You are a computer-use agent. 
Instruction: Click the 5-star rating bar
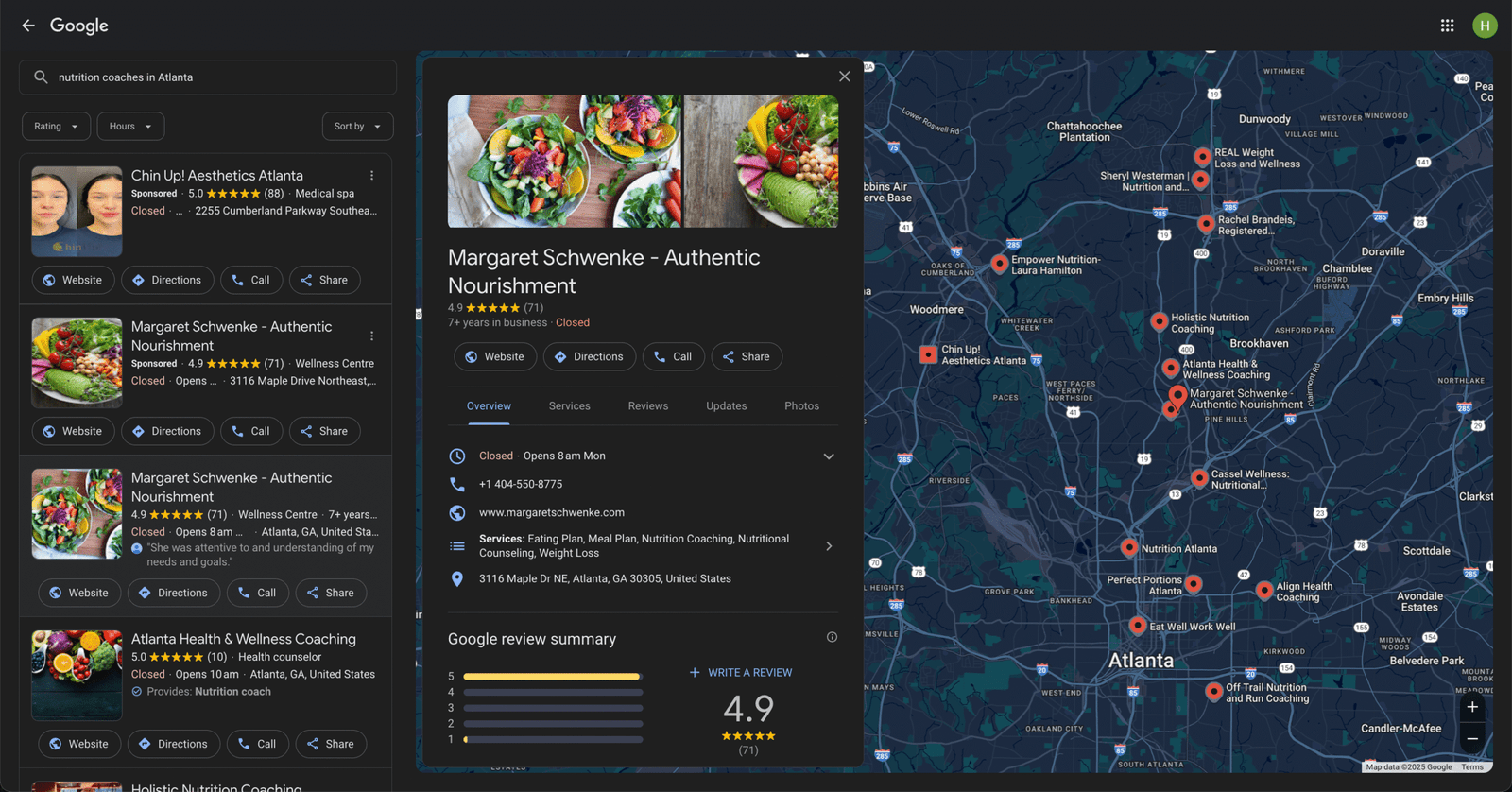point(553,677)
